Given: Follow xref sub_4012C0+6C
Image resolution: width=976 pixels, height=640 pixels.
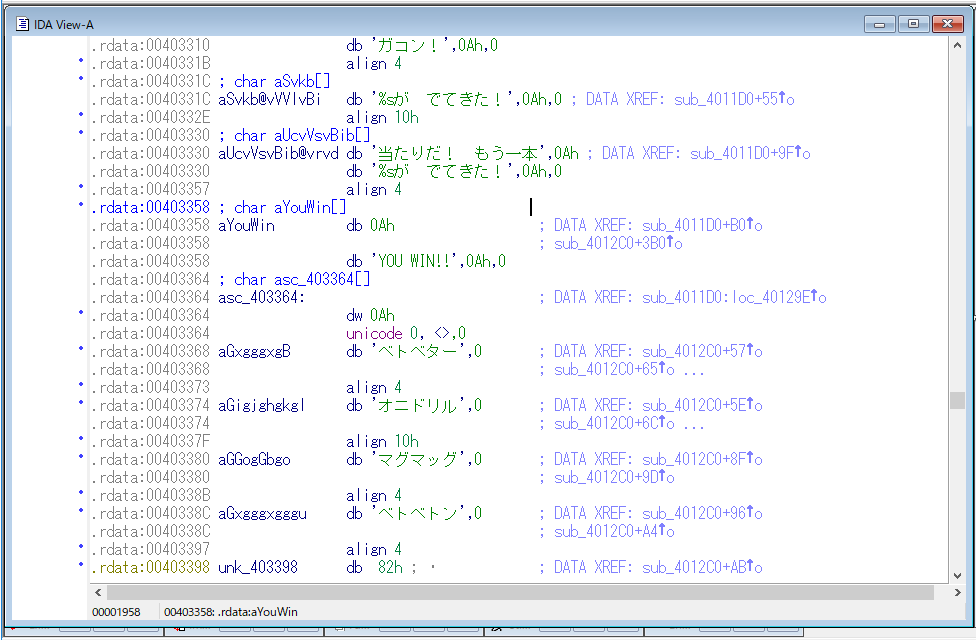Looking at the screenshot, I should tap(614, 423).
